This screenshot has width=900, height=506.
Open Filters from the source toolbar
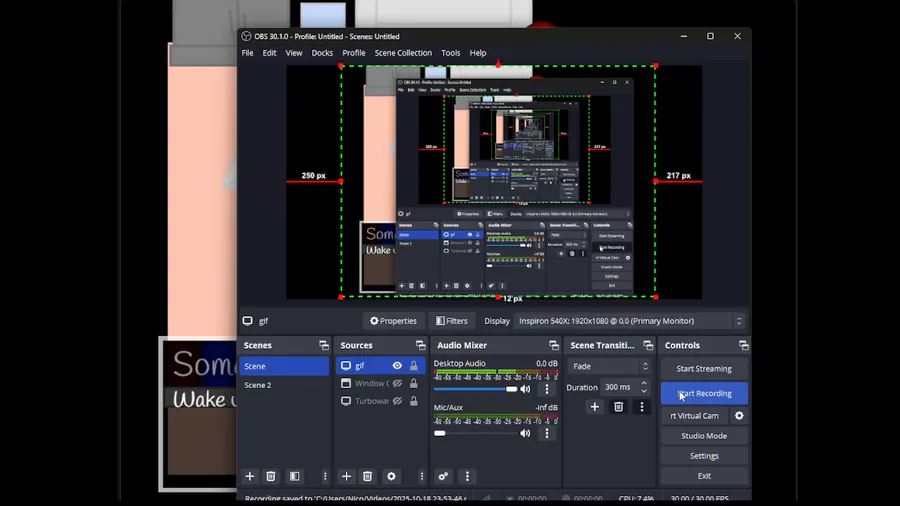coord(452,321)
